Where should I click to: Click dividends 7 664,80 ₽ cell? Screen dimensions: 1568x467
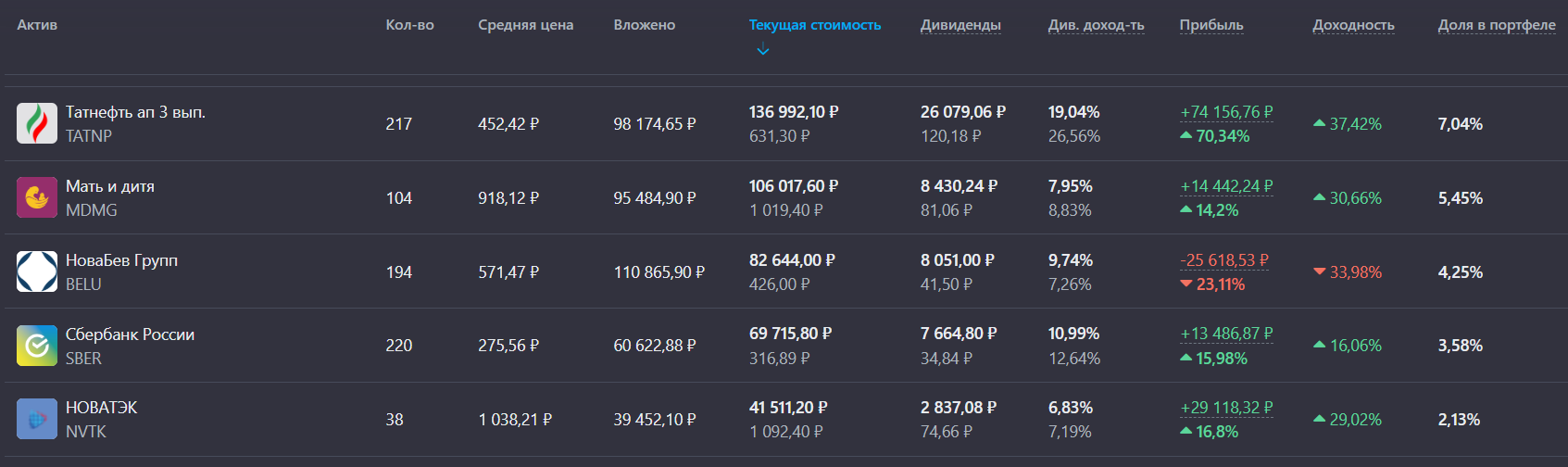pos(959,334)
